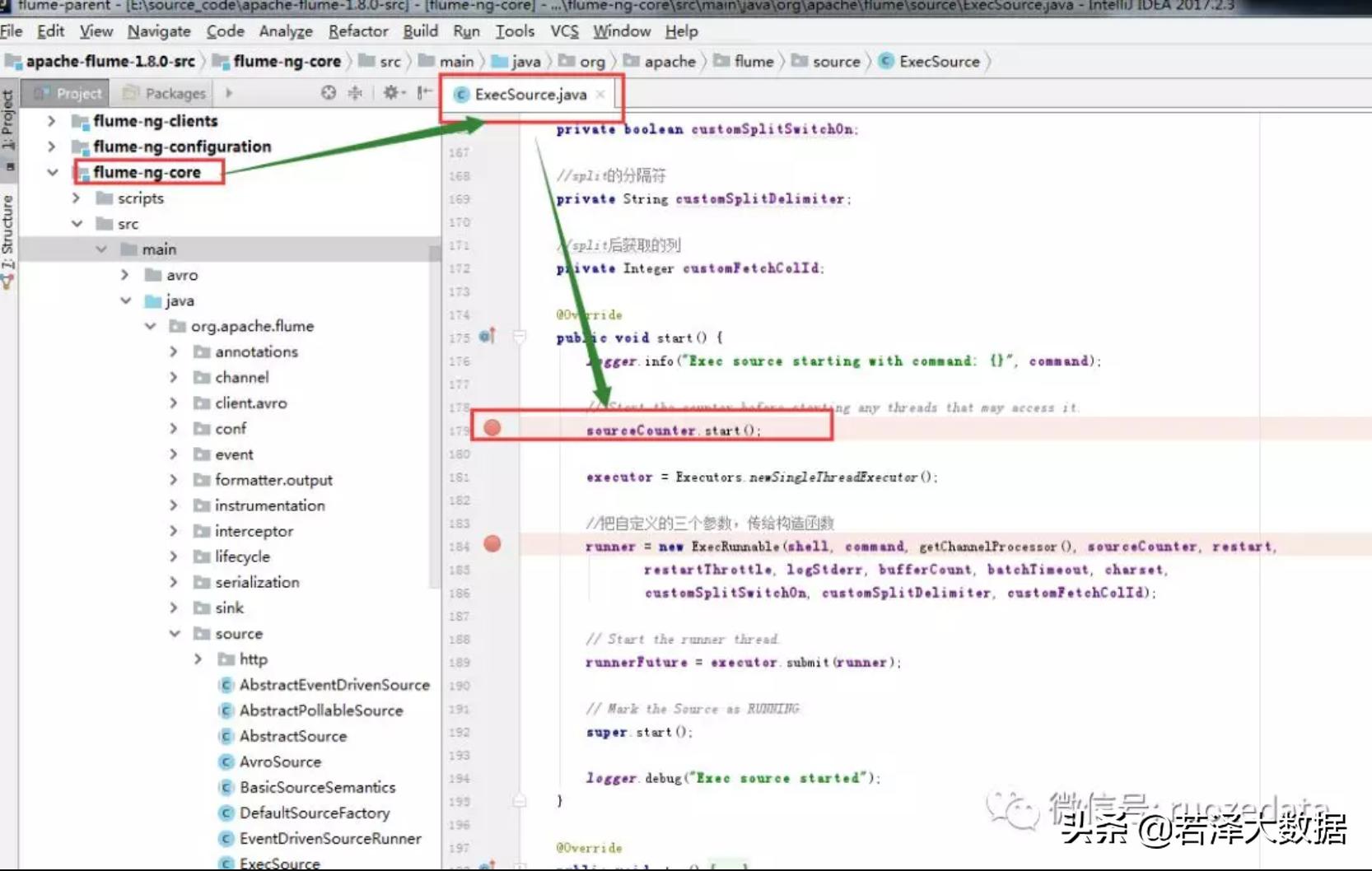
Task: Expand the http package folder
Action: click(x=198, y=659)
